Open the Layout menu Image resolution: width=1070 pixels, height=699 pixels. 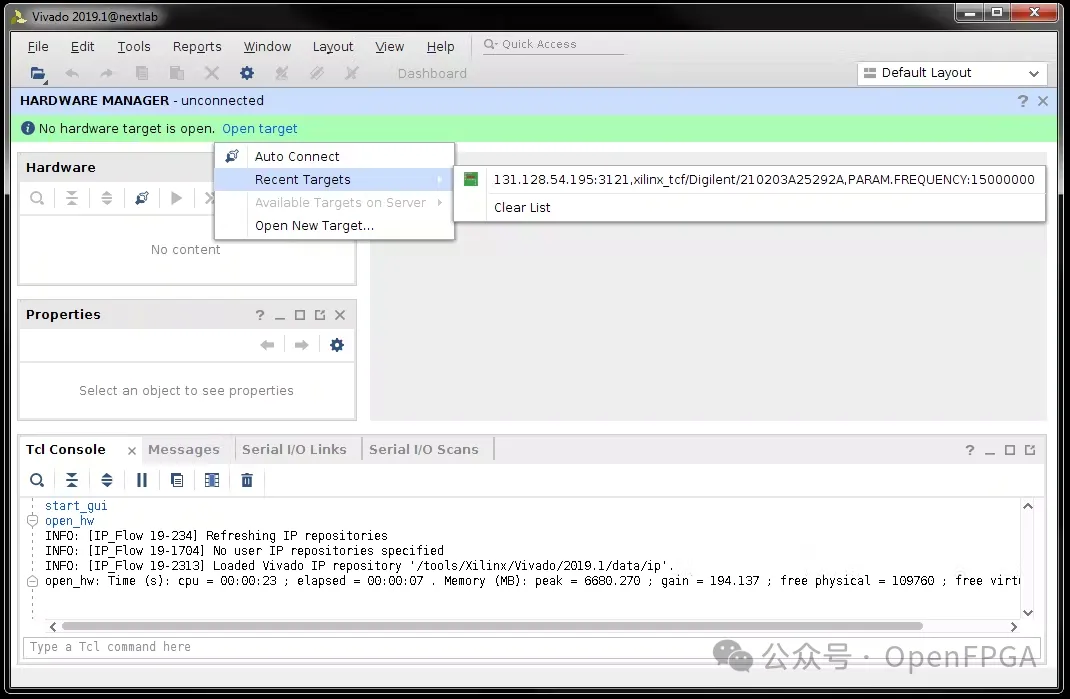[x=333, y=46]
